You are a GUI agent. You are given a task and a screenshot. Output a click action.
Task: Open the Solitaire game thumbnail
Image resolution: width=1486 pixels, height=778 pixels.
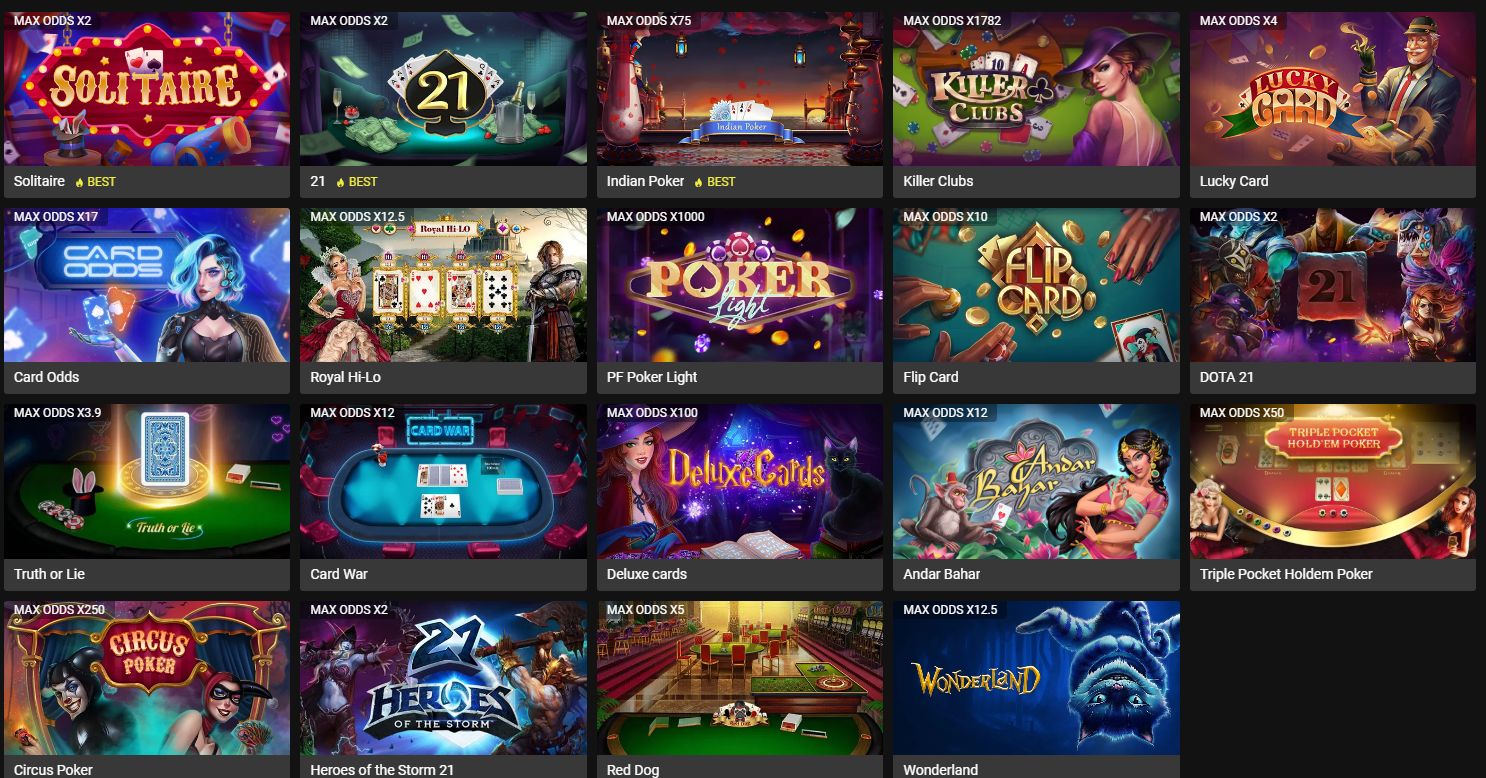pos(147,89)
